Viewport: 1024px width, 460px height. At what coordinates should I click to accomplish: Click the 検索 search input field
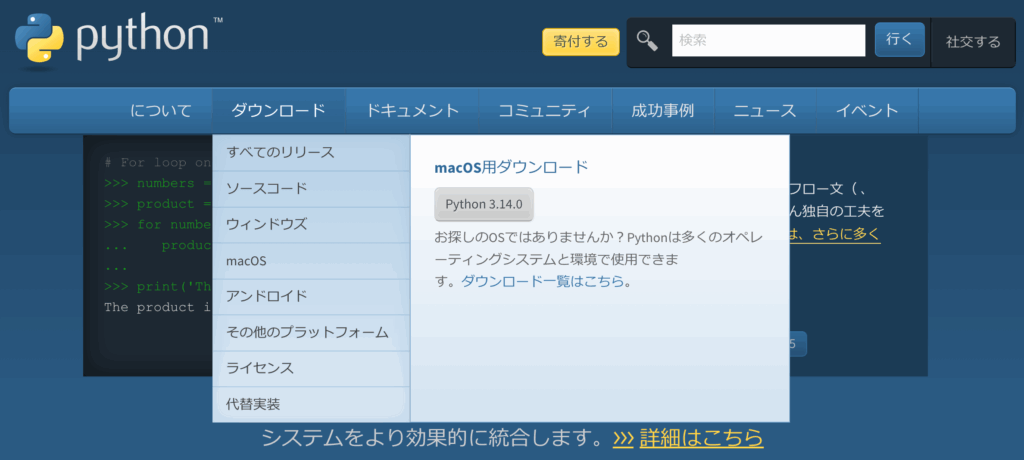click(x=768, y=41)
